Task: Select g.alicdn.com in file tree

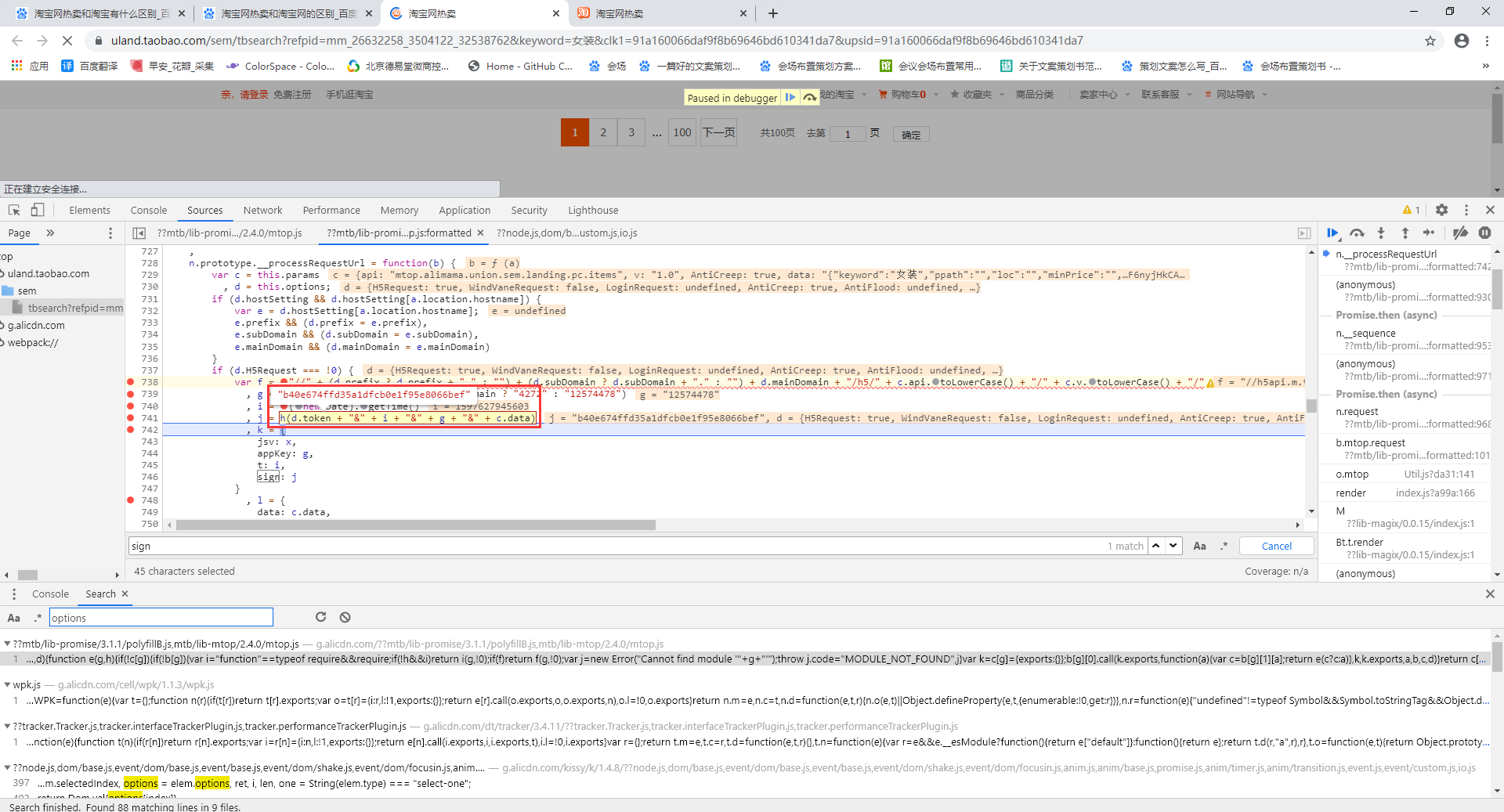Action: (x=36, y=325)
